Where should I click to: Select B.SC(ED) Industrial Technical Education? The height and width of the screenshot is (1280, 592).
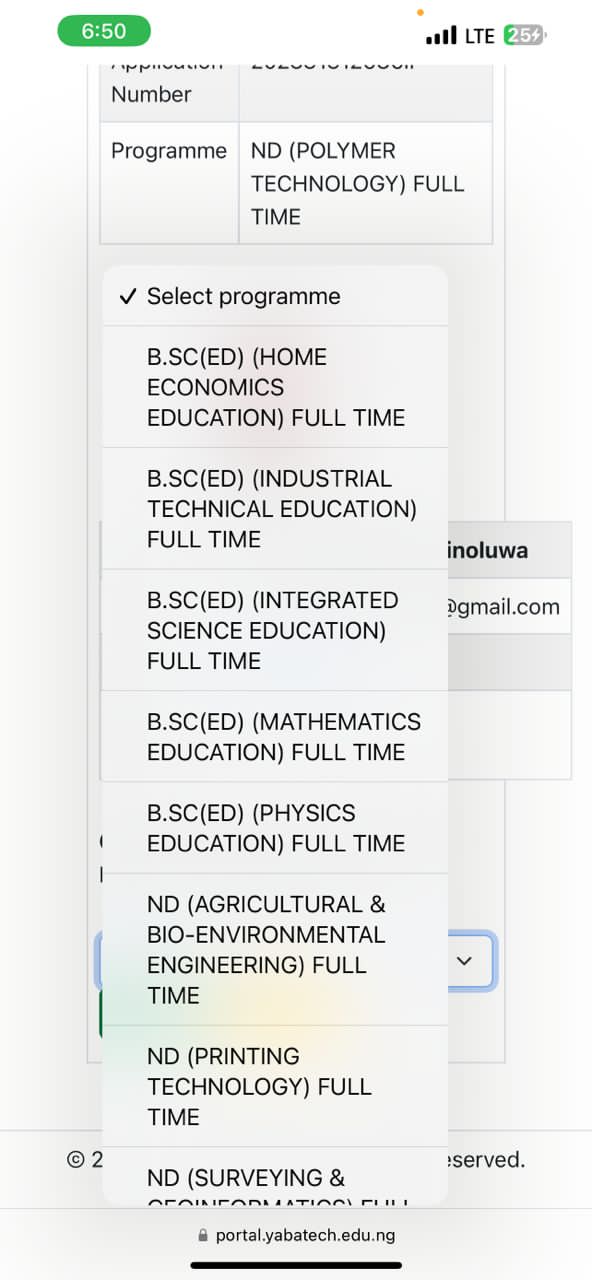pyautogui.click(x=275, y=509)
